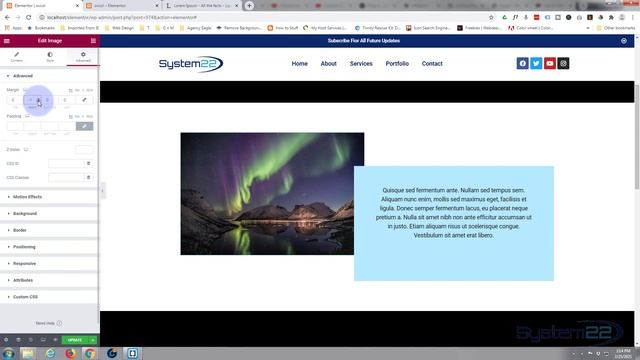Click the browser back arrow
The height and width of the screenshot is (360, 640).
[7, 18]
